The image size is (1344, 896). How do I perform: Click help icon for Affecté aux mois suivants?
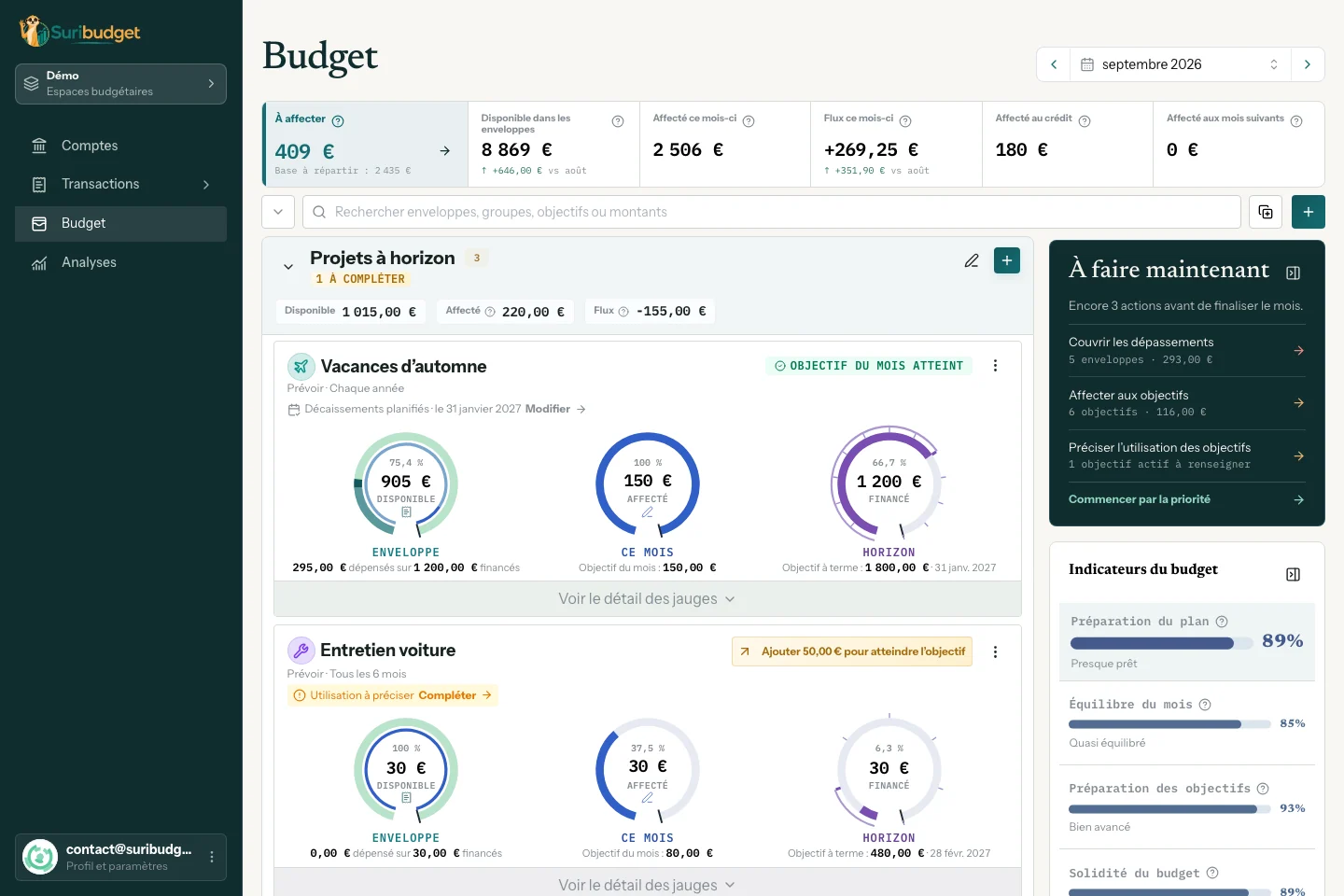(x=1296, y=120)
